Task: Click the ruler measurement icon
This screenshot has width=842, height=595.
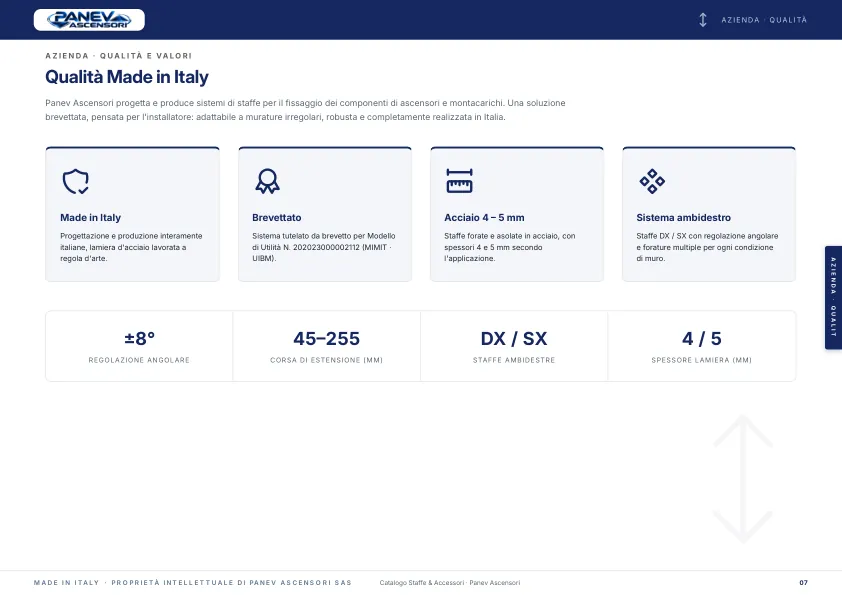Action: (459, 181)
